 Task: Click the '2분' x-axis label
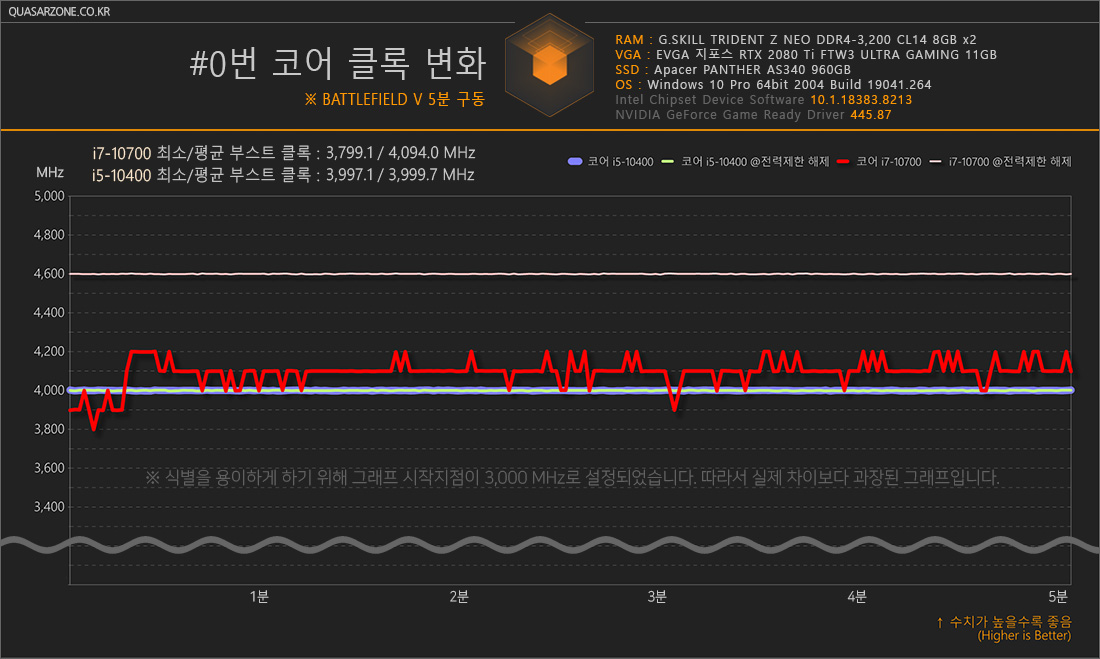(x=459, y=597)
